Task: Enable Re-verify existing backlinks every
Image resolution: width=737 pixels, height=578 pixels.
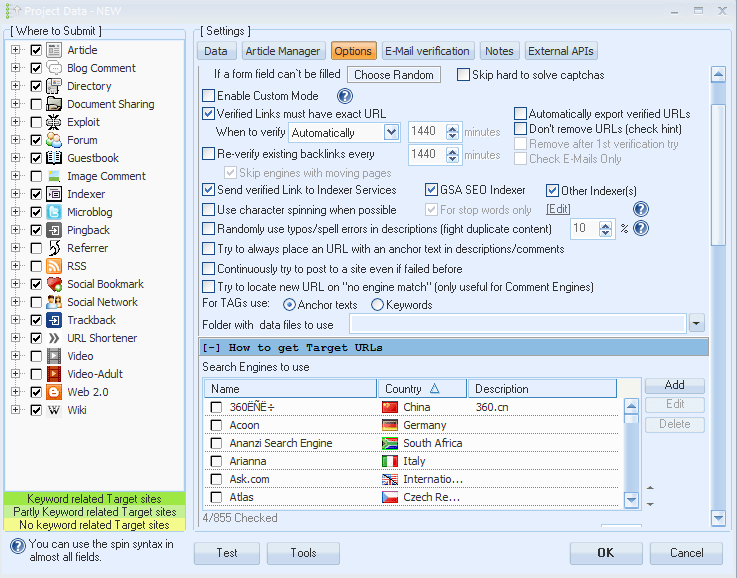Action: (x=208, y=154)
